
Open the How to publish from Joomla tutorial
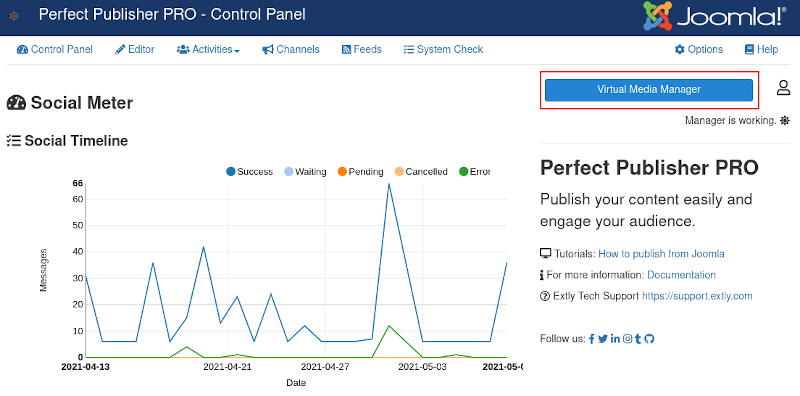661,254
